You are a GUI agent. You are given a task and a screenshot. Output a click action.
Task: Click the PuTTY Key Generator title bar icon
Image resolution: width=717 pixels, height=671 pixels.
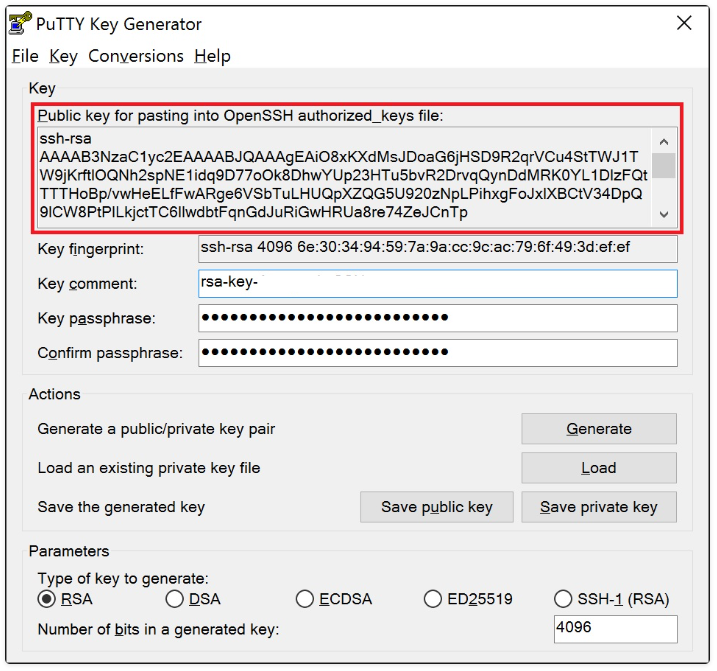click(x=20, y=23)
